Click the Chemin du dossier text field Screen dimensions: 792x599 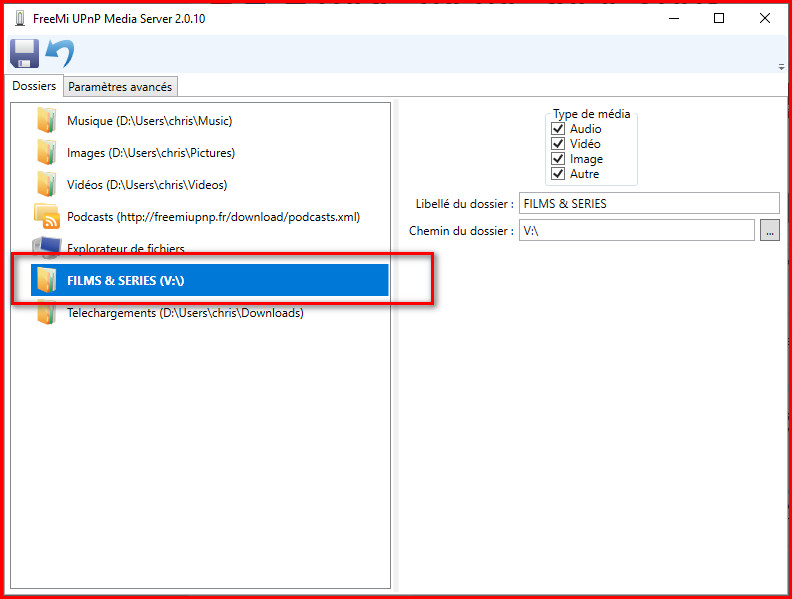point(636,230)
